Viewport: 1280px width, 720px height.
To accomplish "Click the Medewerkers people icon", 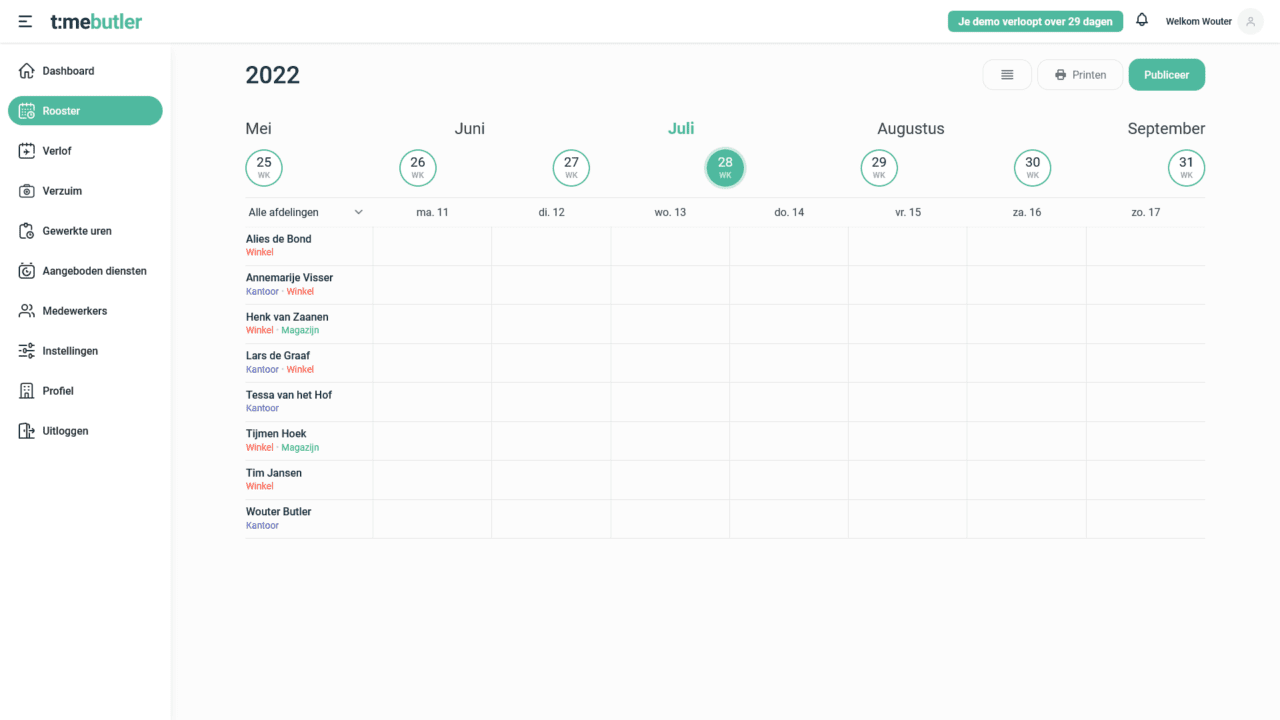I will coord(27,311).
